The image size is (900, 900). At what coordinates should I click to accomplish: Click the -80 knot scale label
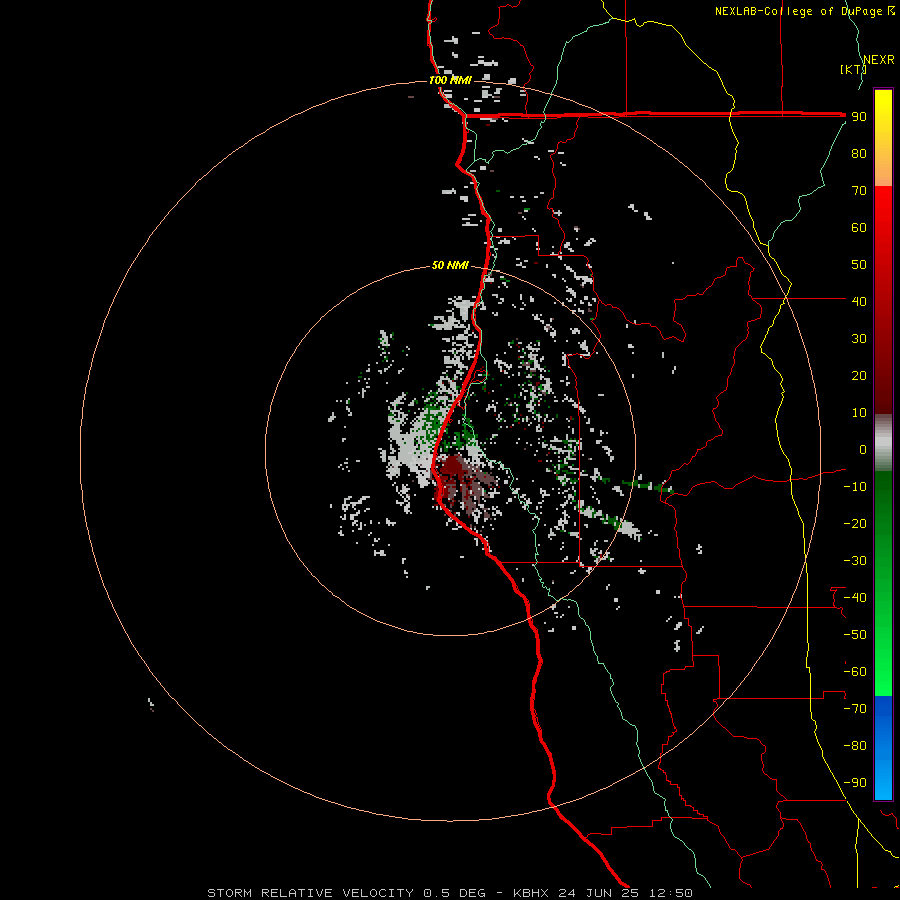855,746
